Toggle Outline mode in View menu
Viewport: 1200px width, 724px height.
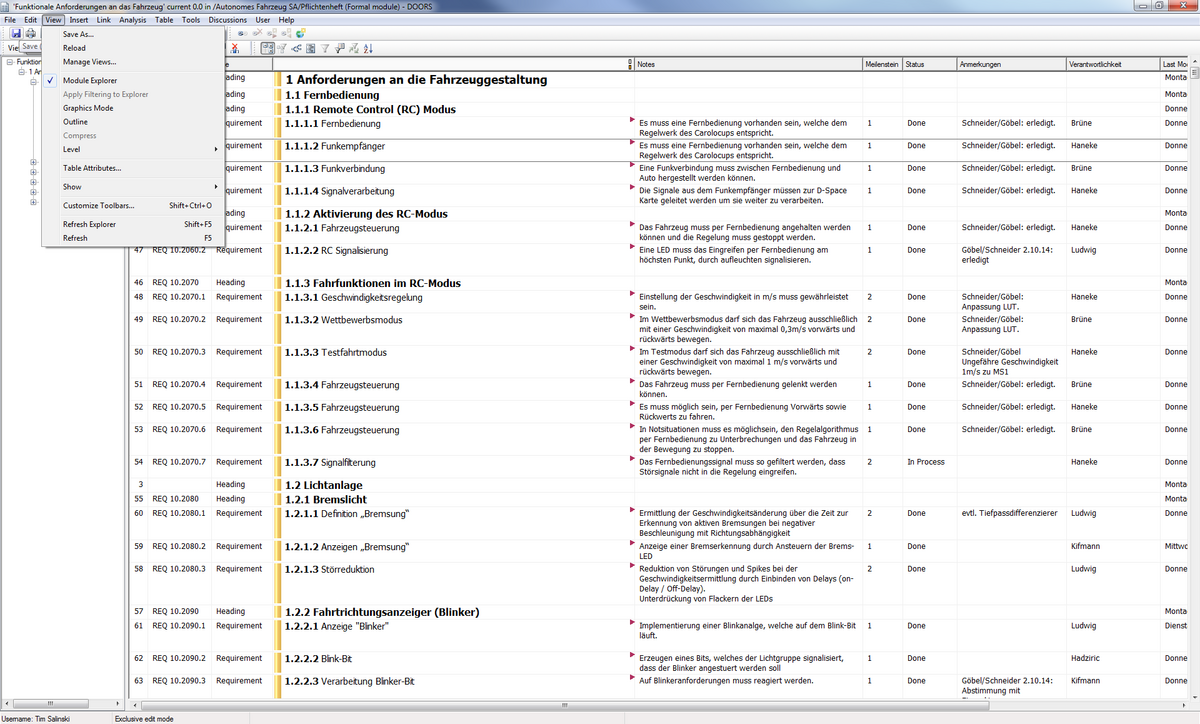click(75, 122)
